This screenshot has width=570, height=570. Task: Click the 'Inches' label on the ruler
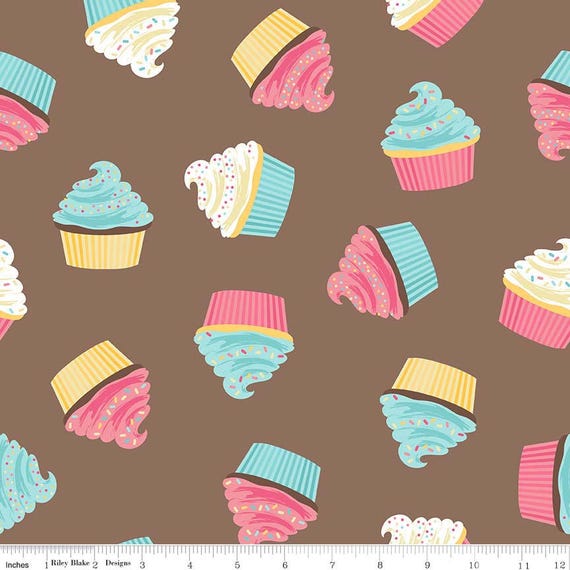[17, 565]
